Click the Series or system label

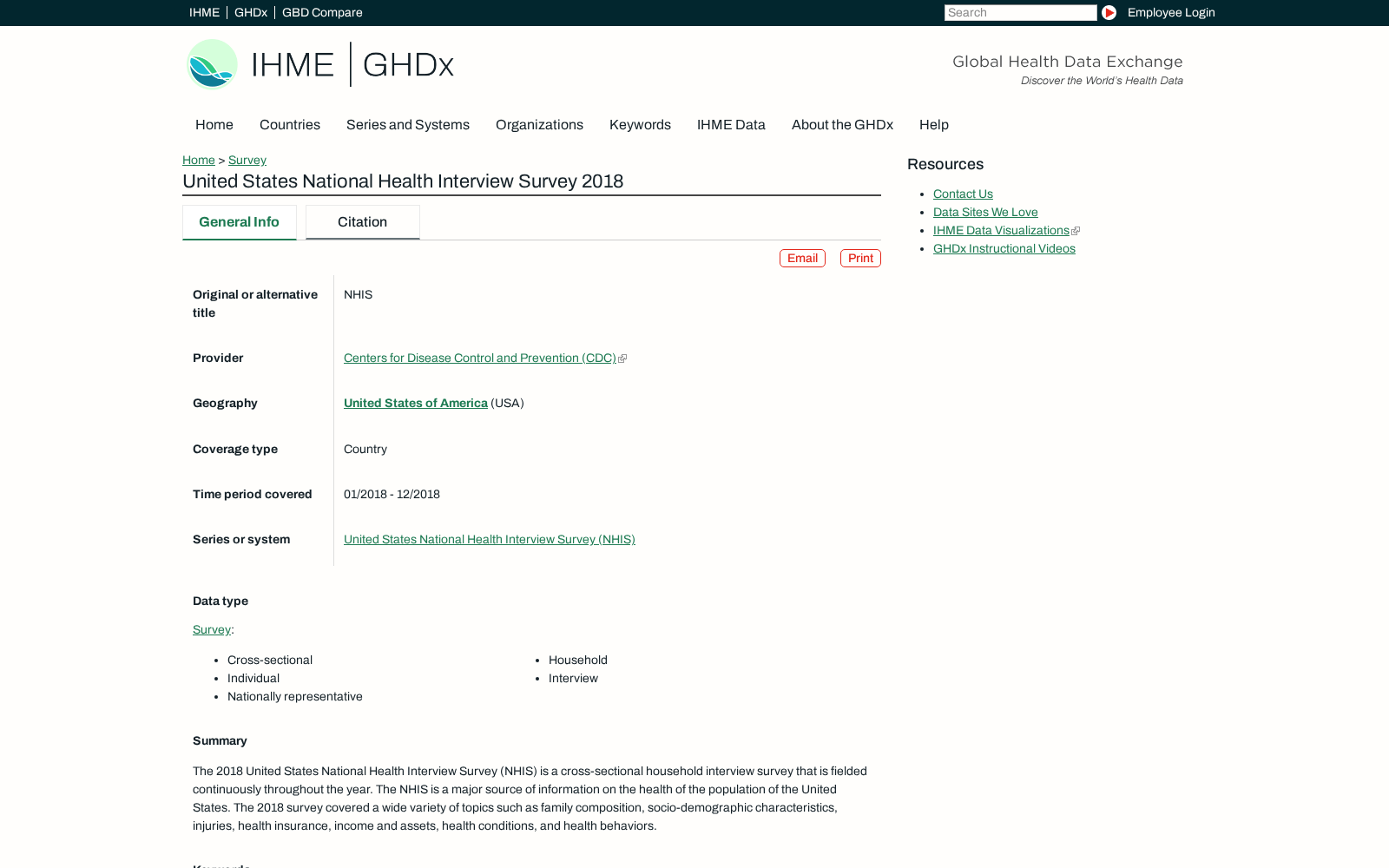[x=241, y=539]
